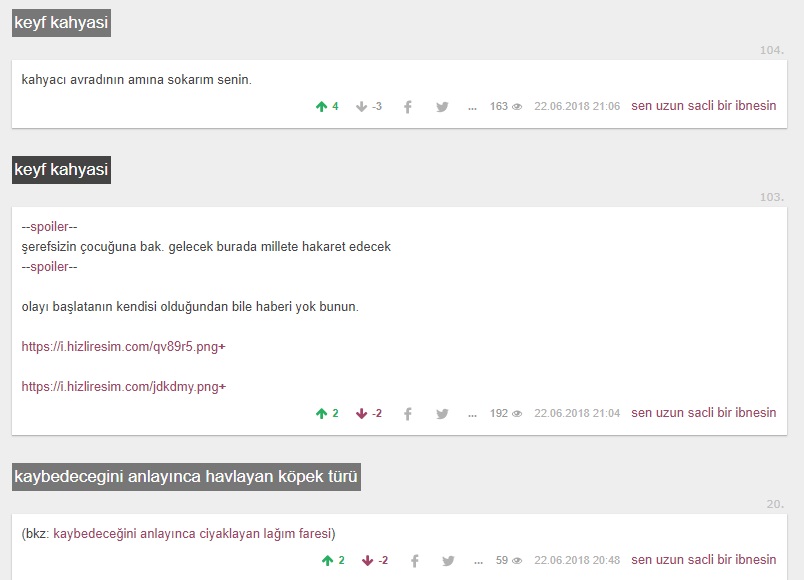Share entry 103 on Facebook
The image size is (804, 580).
click(408, 413)
